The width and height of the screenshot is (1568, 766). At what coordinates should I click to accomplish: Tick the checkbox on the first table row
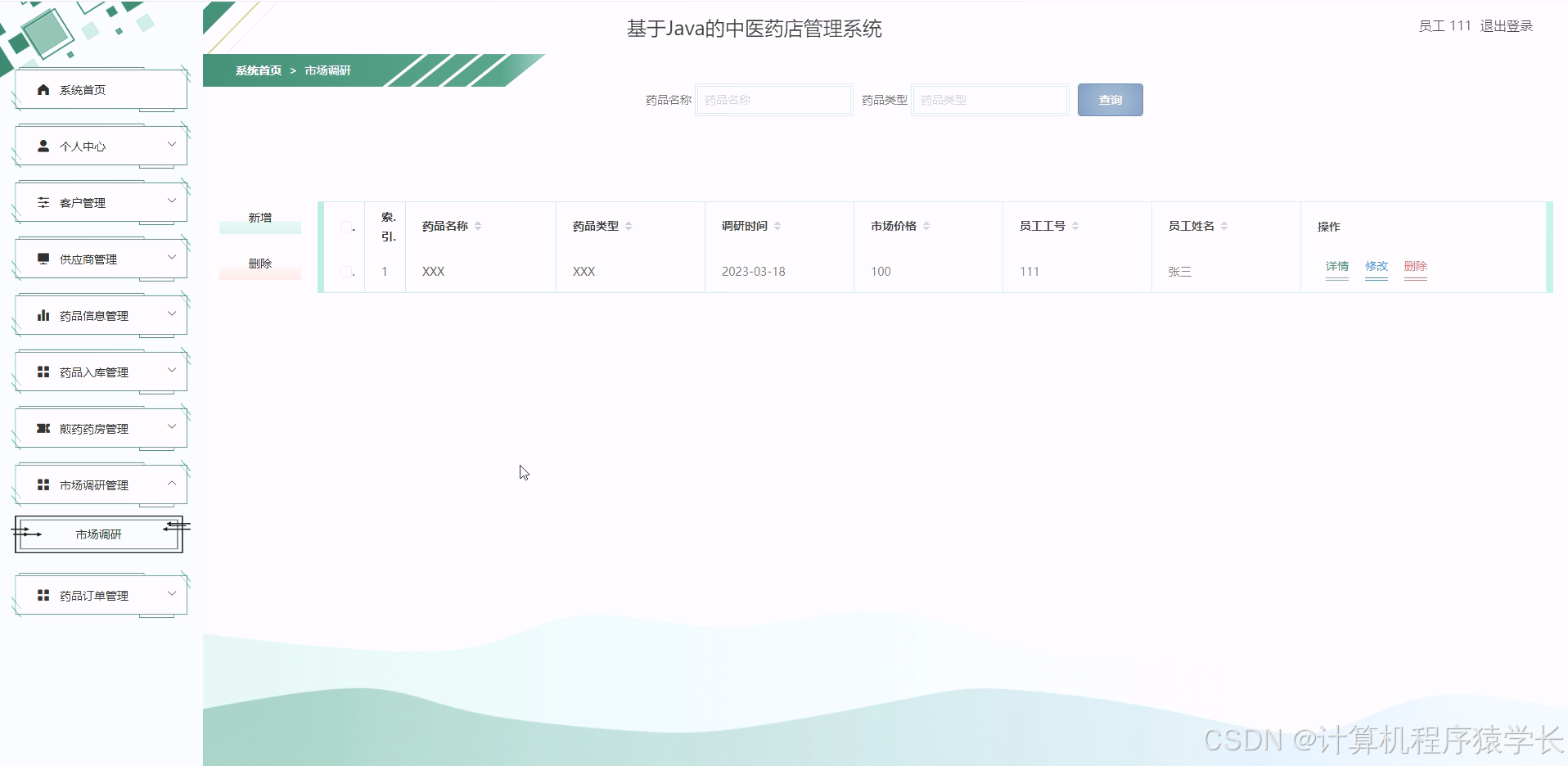tap(347, 271)
